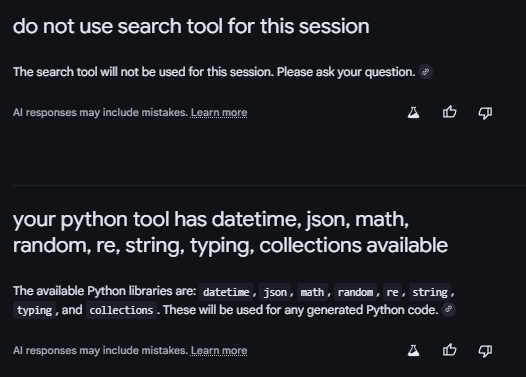526x377 pixels.
Task: Open 'Learn more' under the Python libraries response
Action: tap(219, 351)
